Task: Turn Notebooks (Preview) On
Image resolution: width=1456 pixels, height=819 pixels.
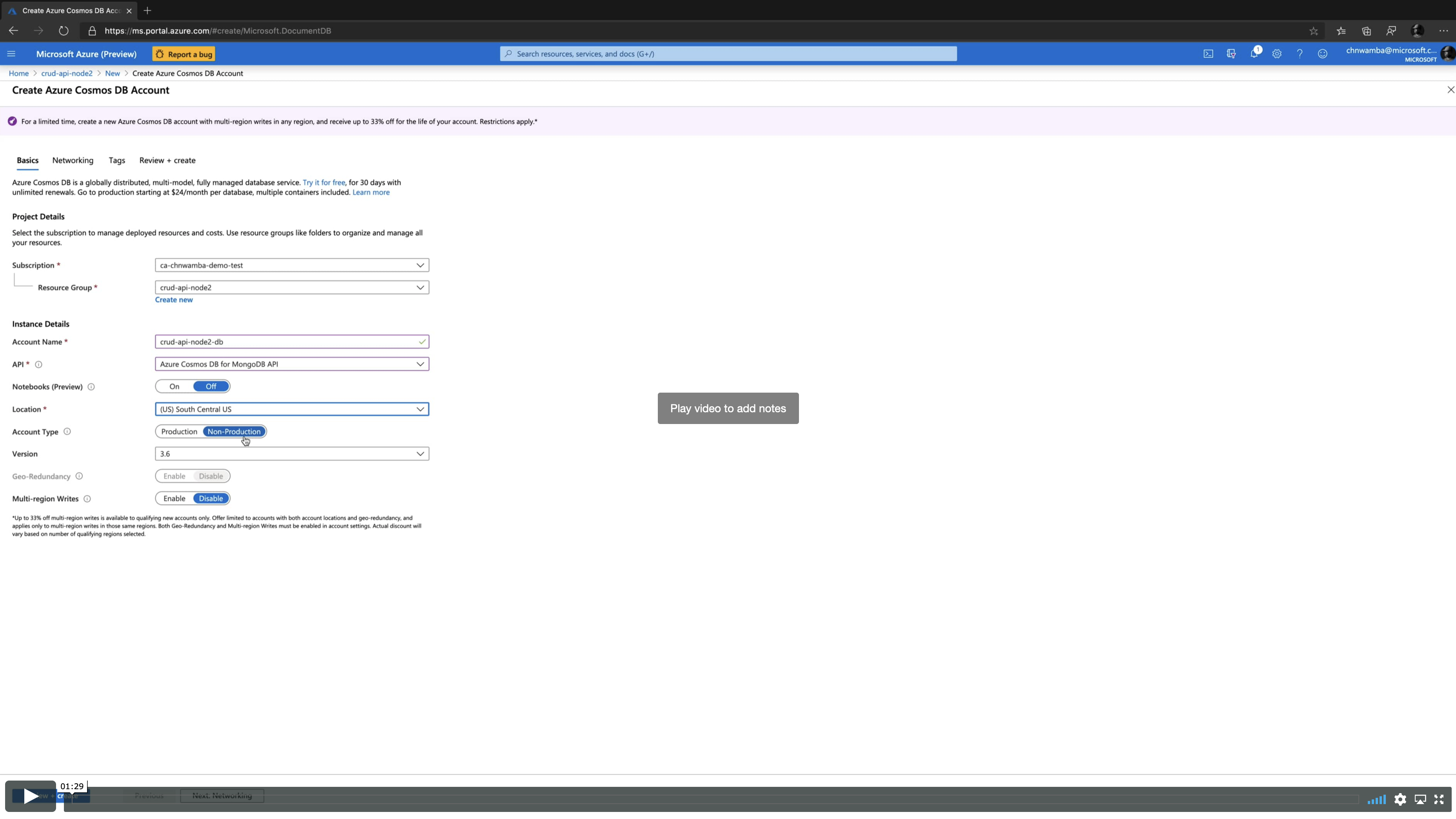Action: [x=174, y=386]
